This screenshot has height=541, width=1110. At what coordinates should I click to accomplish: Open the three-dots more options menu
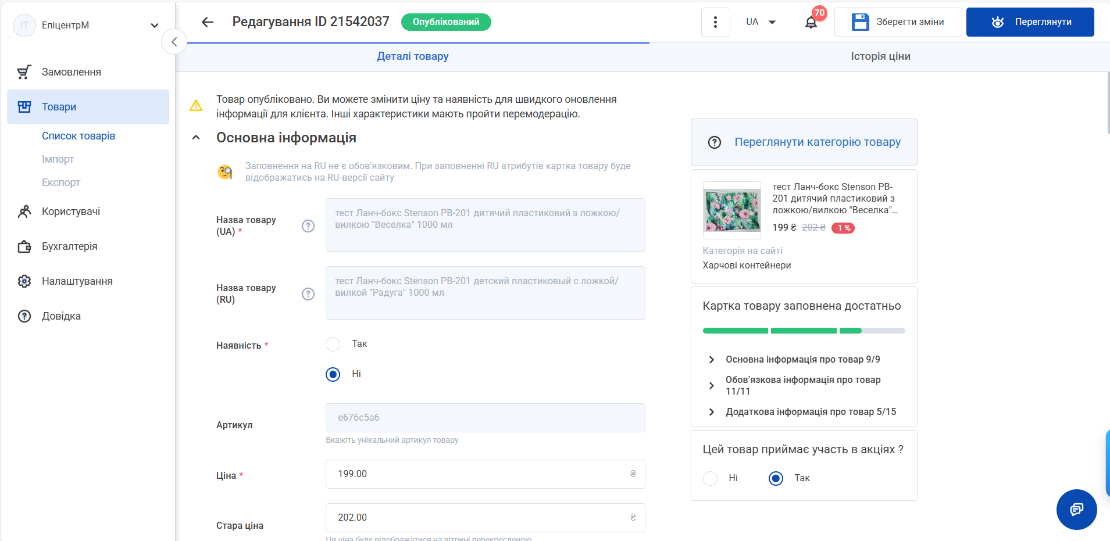[716, 22]
